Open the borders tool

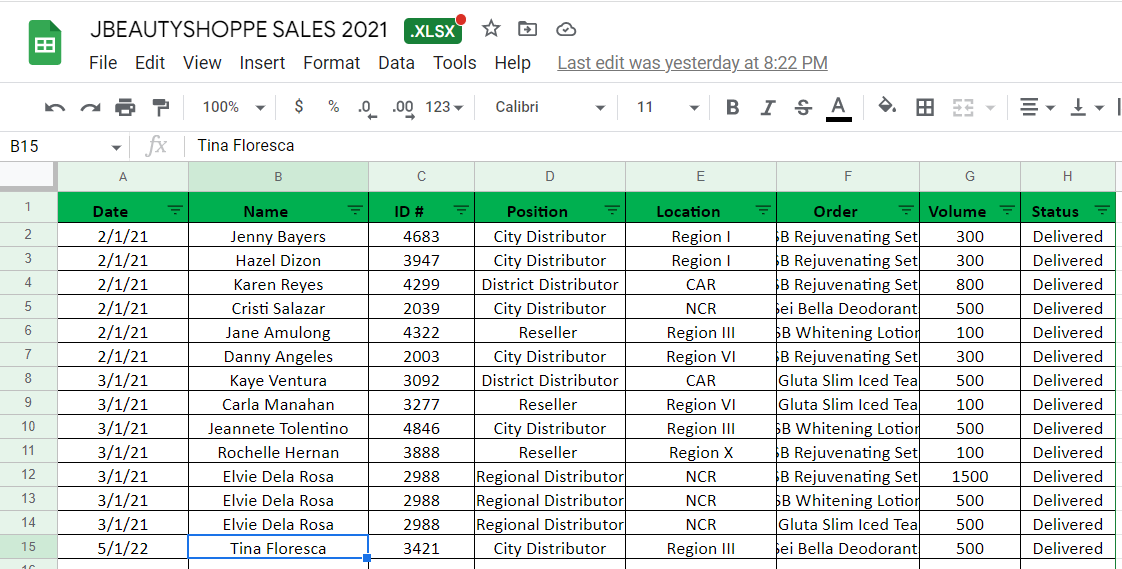click(925, 108)
